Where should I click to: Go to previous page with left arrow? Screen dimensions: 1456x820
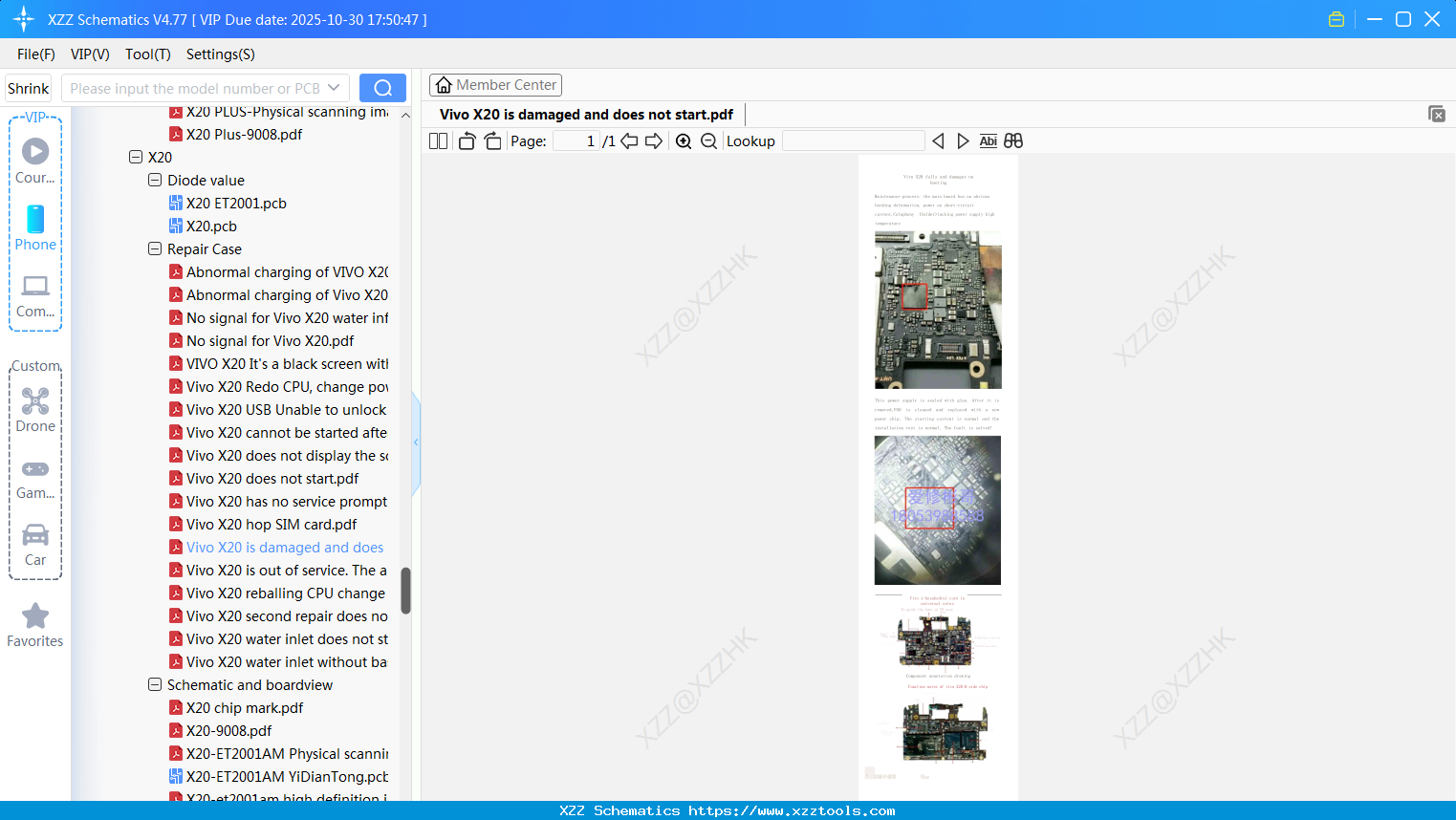(629, 141)
